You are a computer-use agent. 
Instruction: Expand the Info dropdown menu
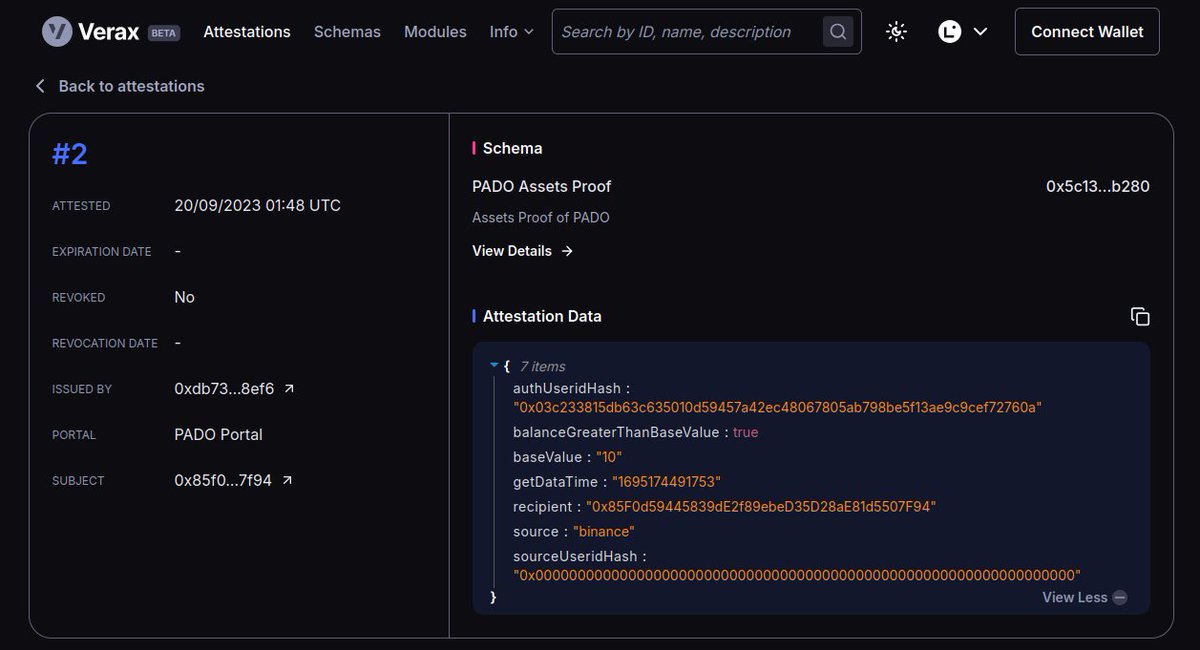[511, 32]
